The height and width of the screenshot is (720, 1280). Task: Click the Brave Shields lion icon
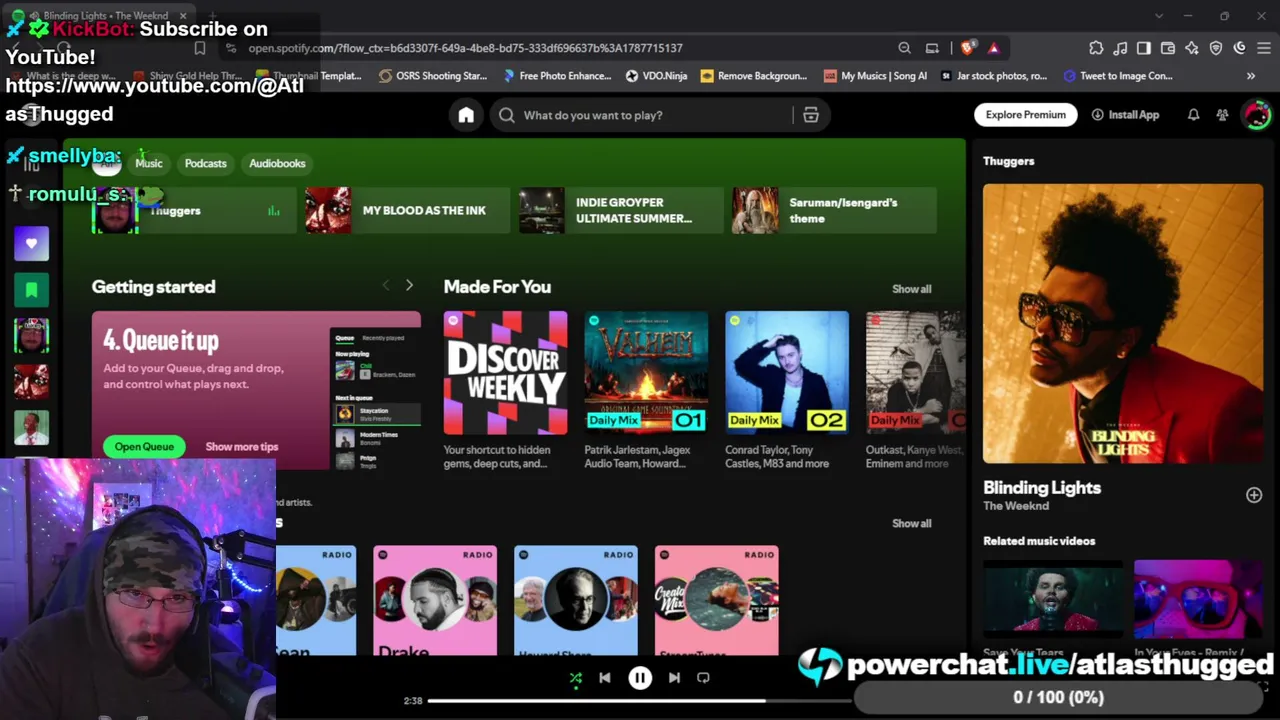click(967, 48)
